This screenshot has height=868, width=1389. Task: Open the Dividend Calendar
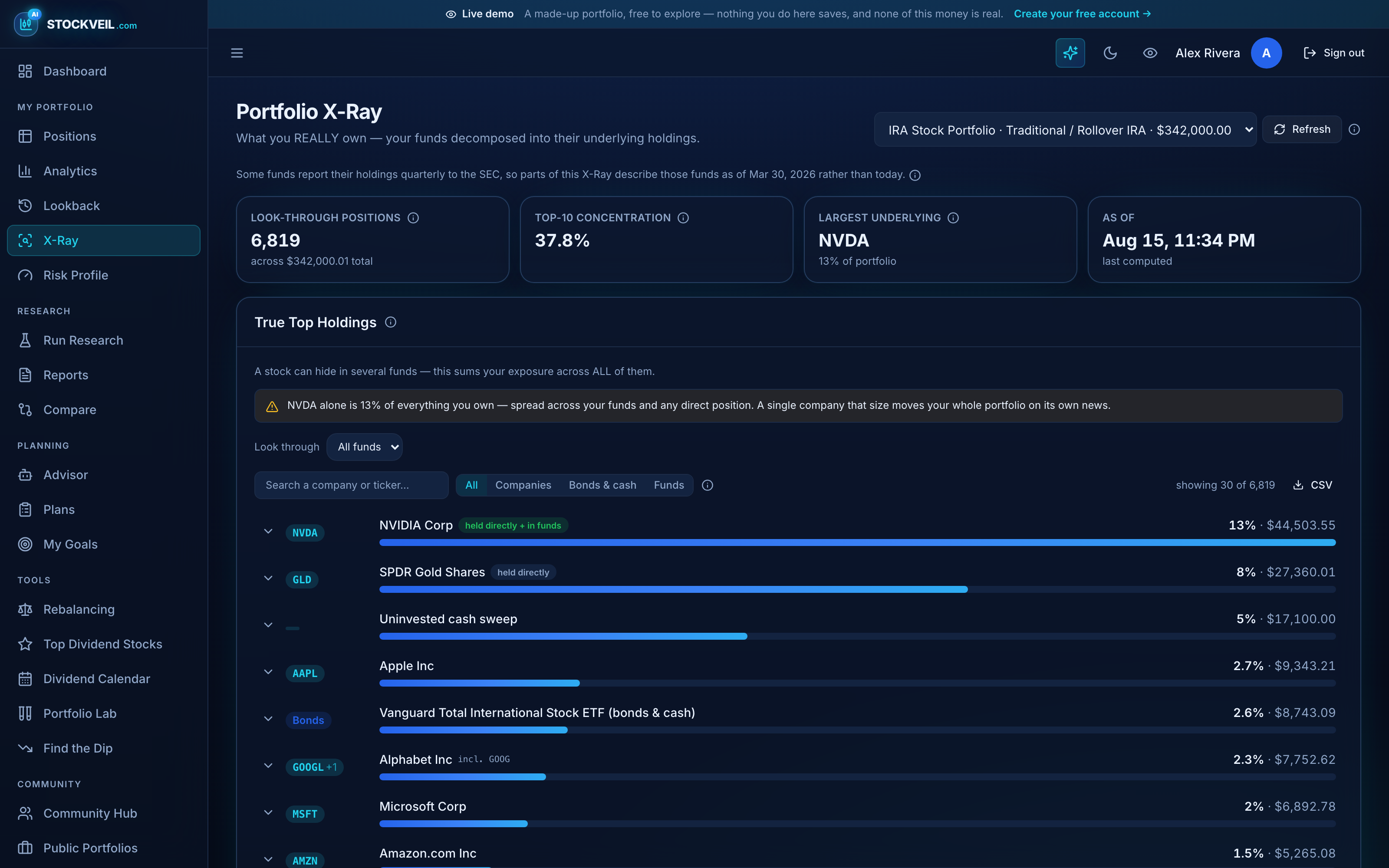pos(103,679)
